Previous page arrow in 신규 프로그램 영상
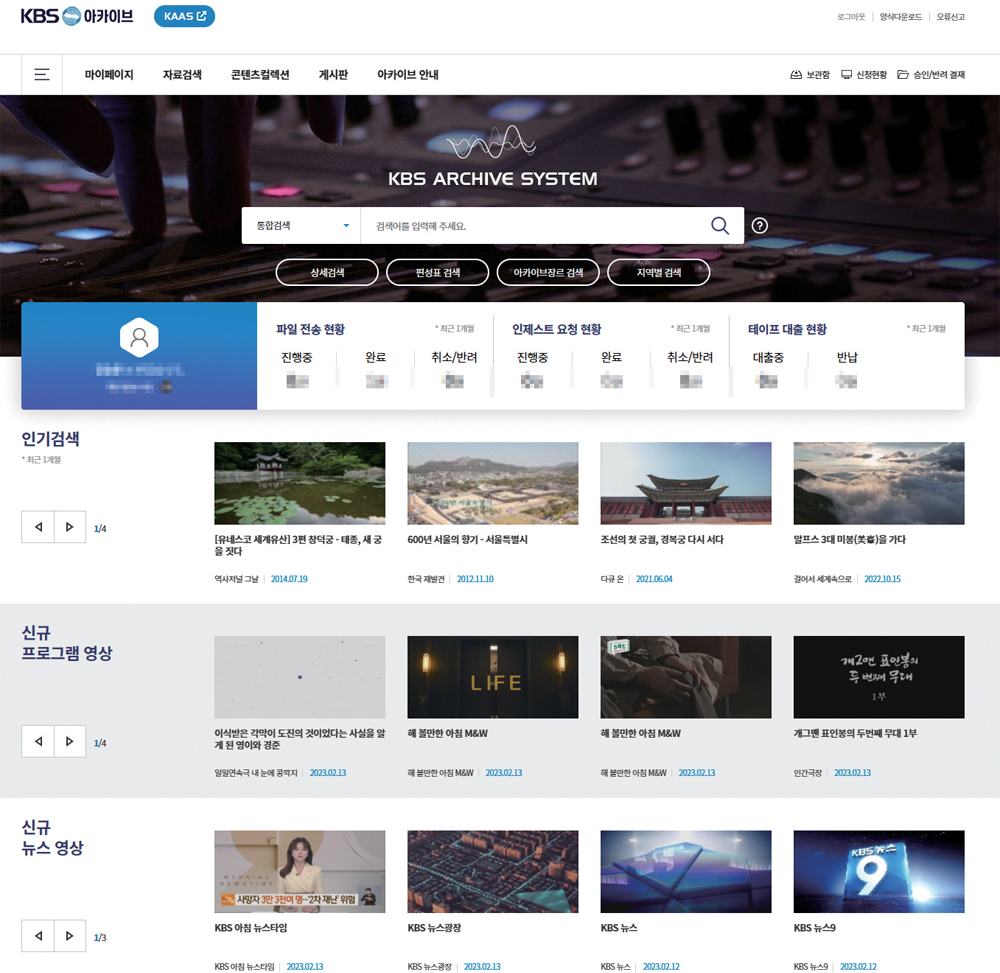This screenshot has width=1000, height=973. click(x=38, y=741)
